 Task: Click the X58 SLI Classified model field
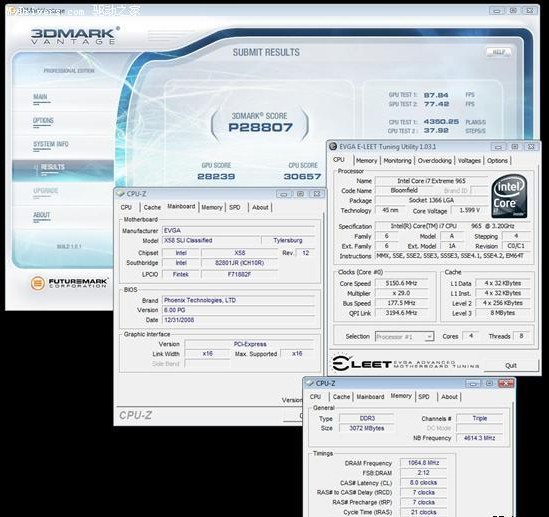[211, 240]
